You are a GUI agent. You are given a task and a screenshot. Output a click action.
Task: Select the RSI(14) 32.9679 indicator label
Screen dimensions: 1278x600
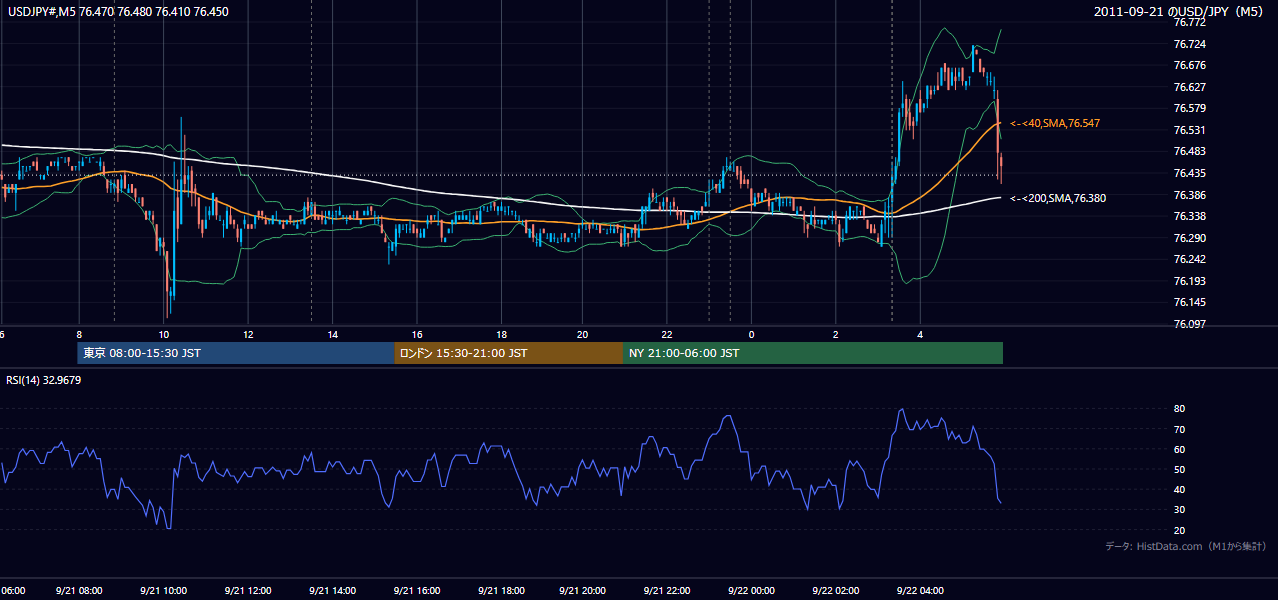click(43, 380)
